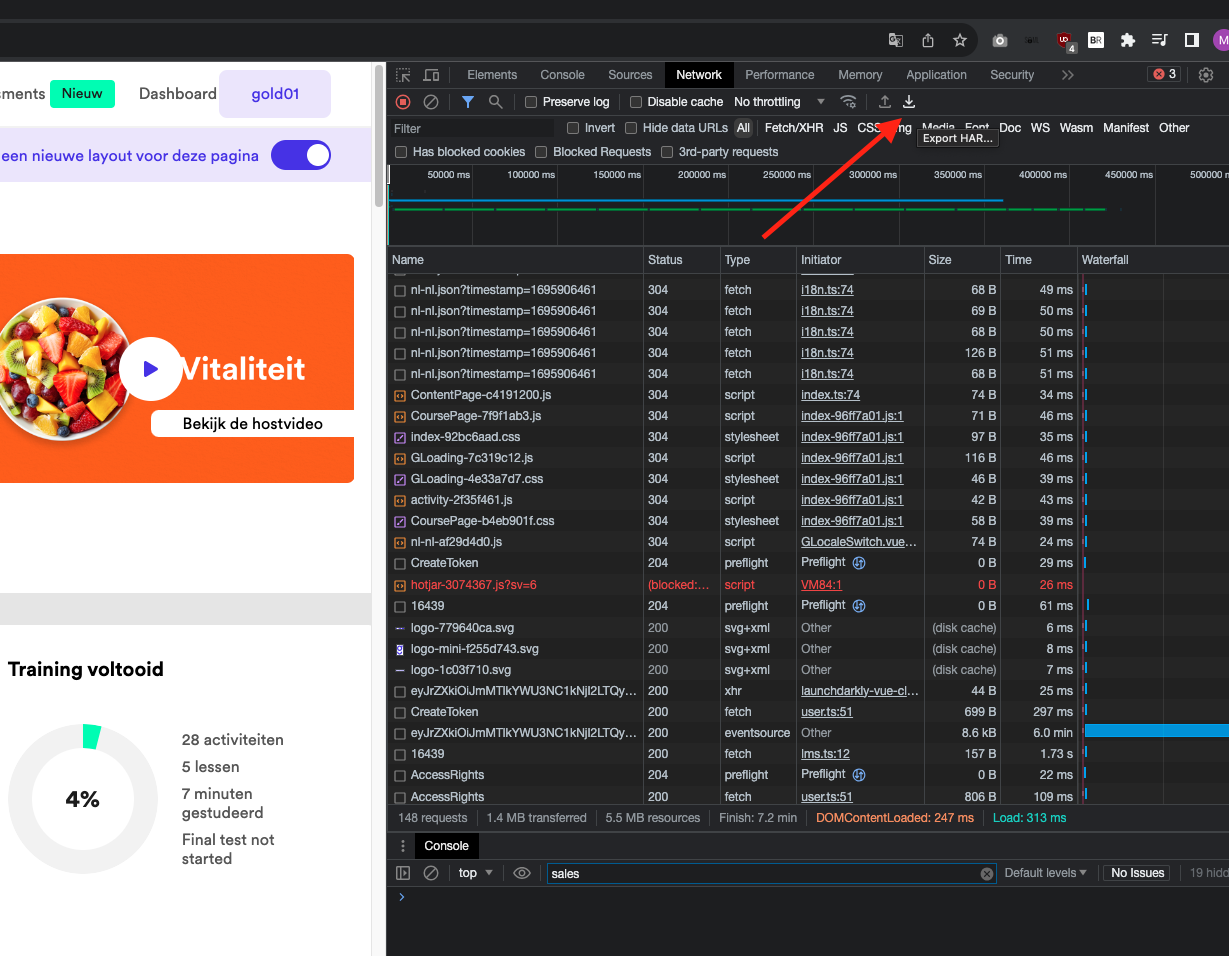This screenshot has width=1229, height=956.
Task: Open the console drawer three-dot menu
Action: (x=403, y=846)
